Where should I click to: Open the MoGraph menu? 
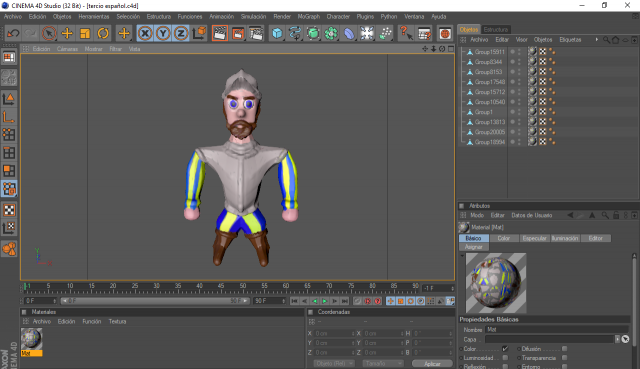click(x=309, y=16)
